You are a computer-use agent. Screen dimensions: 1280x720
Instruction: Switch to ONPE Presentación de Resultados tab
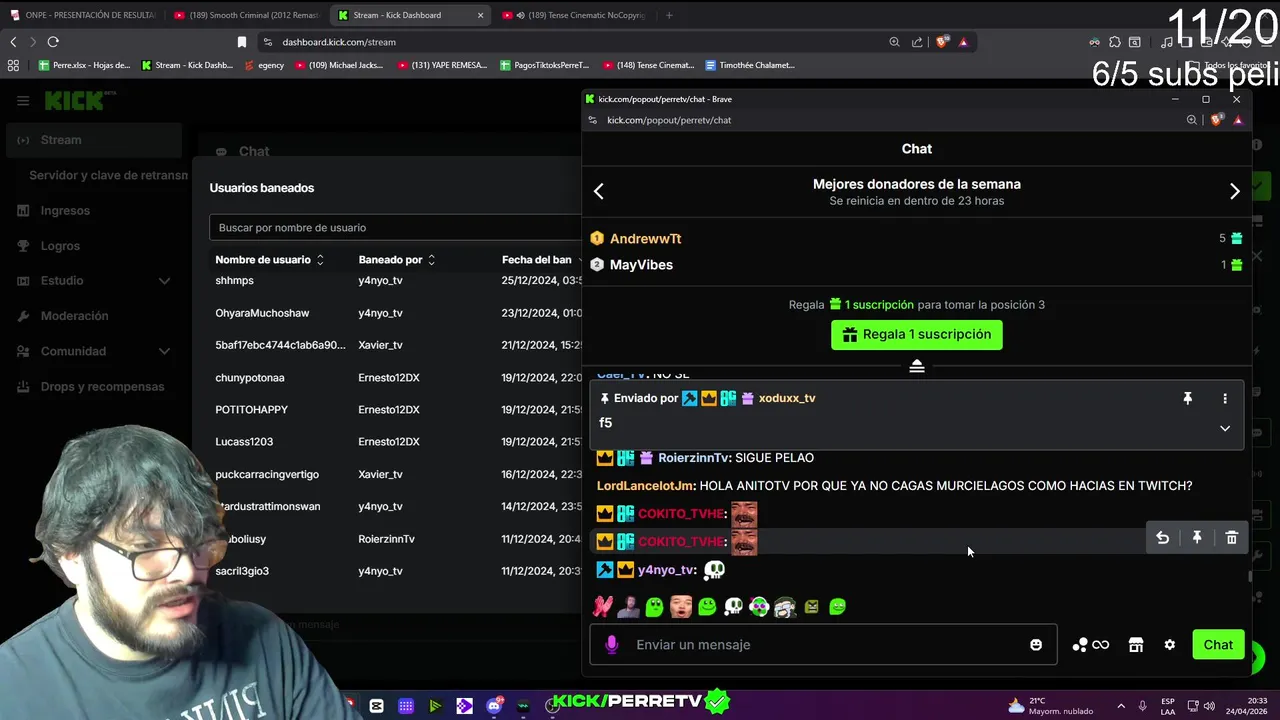pyautogui.click(x=83, y=15)
